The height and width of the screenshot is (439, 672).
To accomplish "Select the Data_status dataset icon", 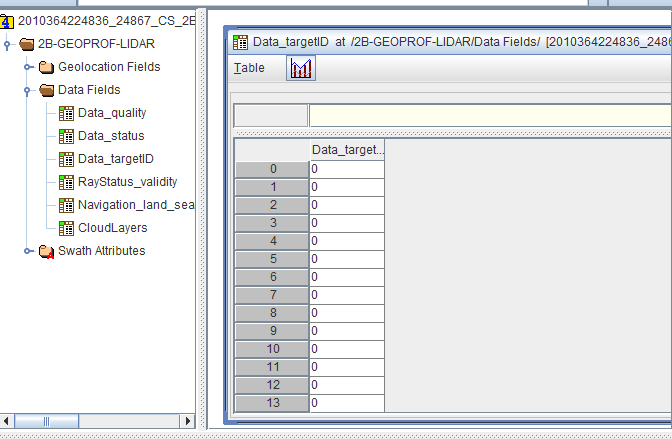I will click(66, 136).
